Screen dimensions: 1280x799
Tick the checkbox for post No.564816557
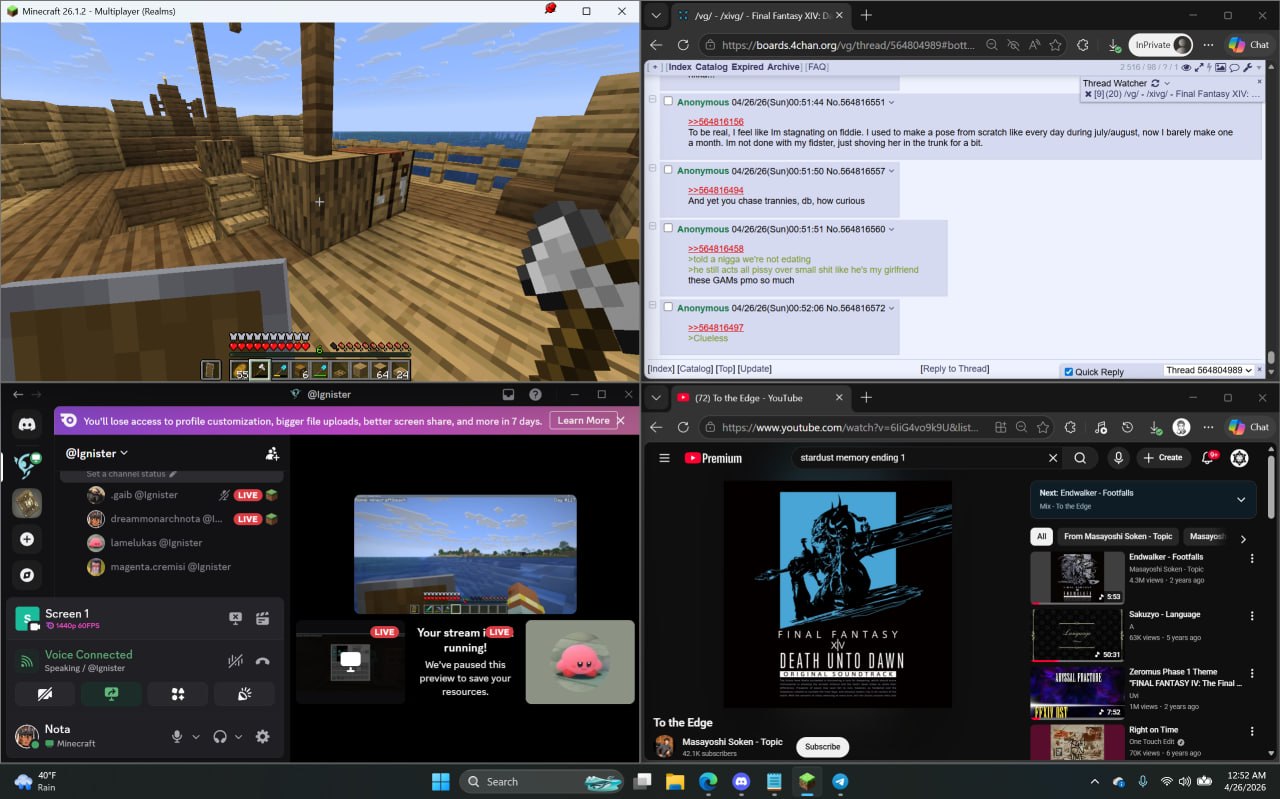coord(668,170)
